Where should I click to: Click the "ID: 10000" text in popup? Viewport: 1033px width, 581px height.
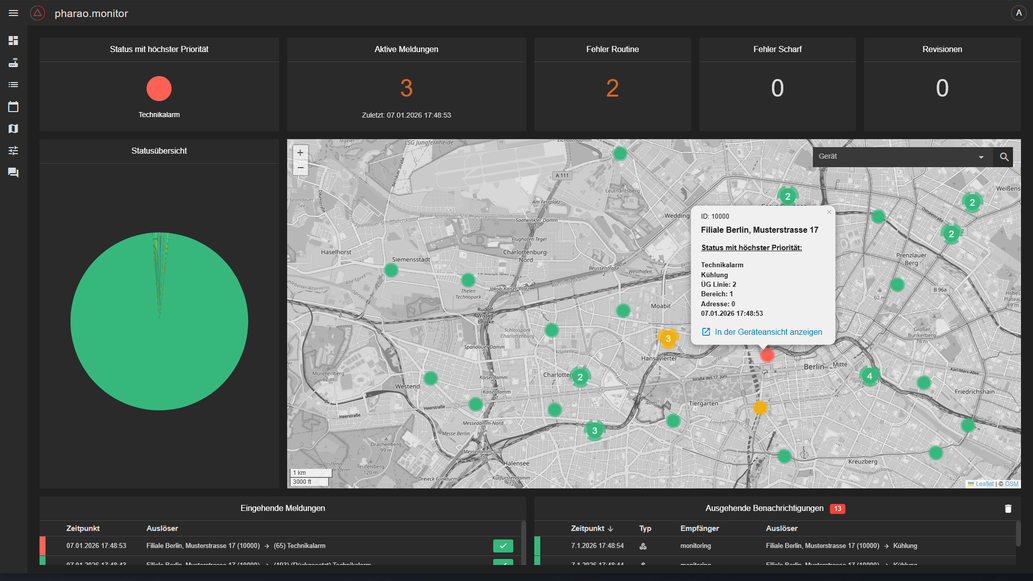tap(715, 216)
